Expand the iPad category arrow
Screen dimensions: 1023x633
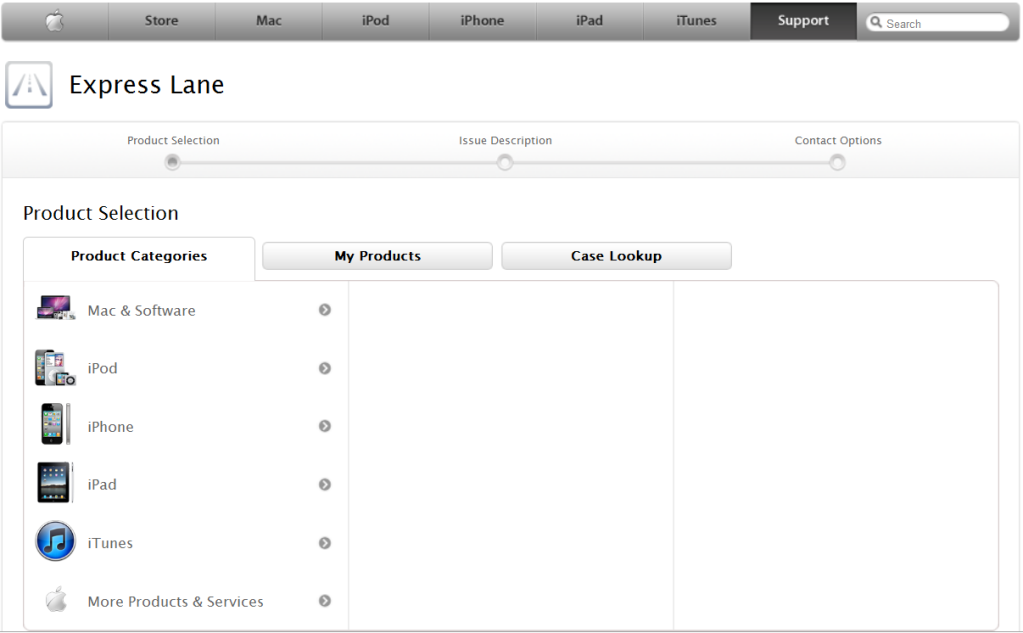click(324, 484)
